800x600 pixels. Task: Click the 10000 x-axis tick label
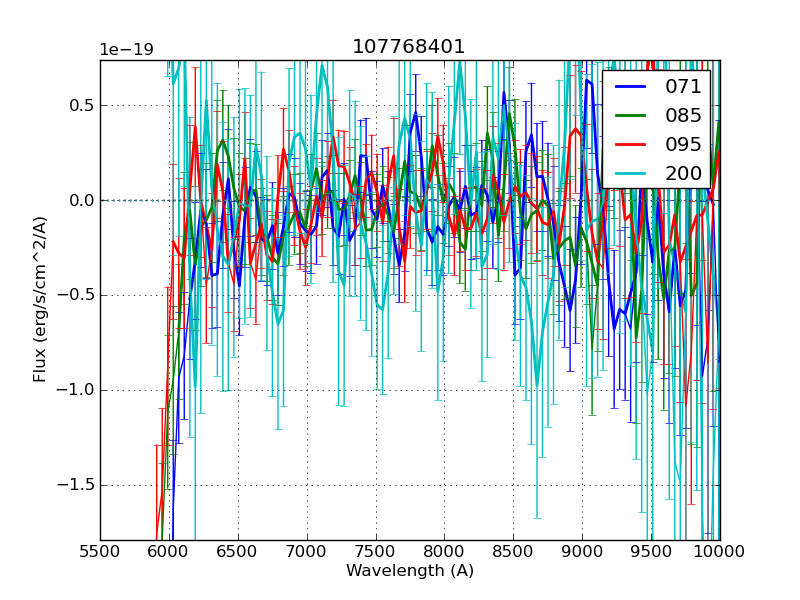pos(719,551)
